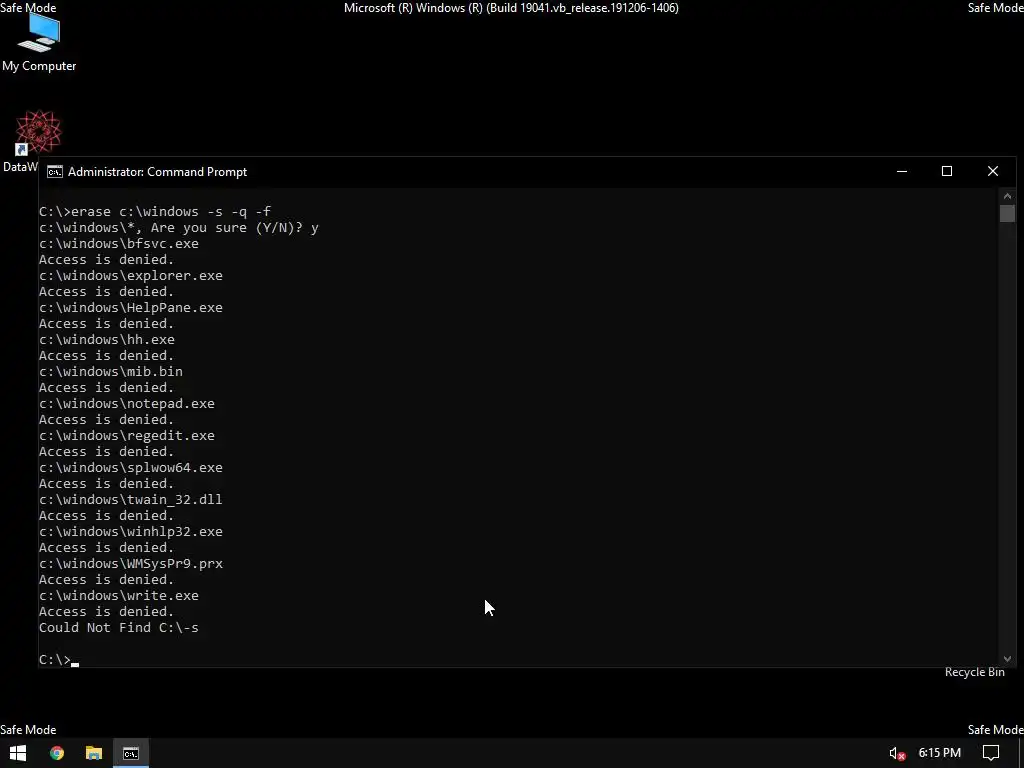Open File Explorer from the taskbar
1024x768 pixels.
click(x=94, y=753)
